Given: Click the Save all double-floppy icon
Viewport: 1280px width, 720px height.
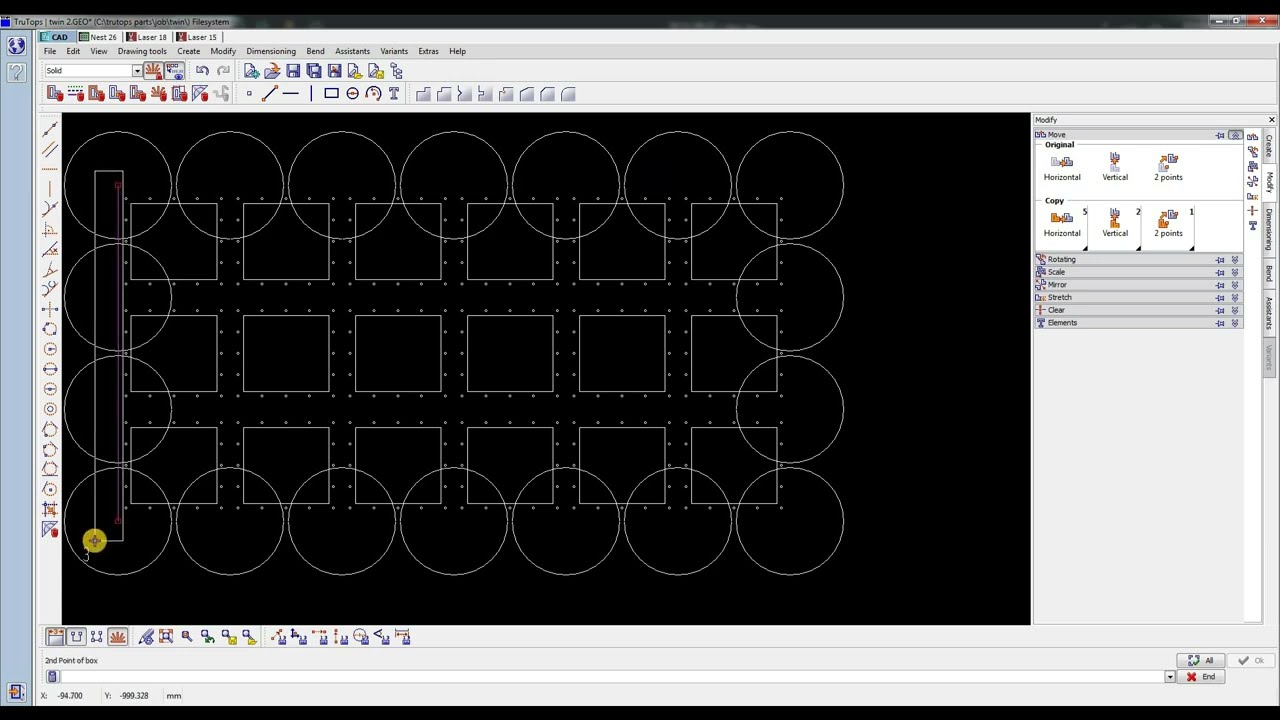Looking at the screenshot, I should point(314,71).
